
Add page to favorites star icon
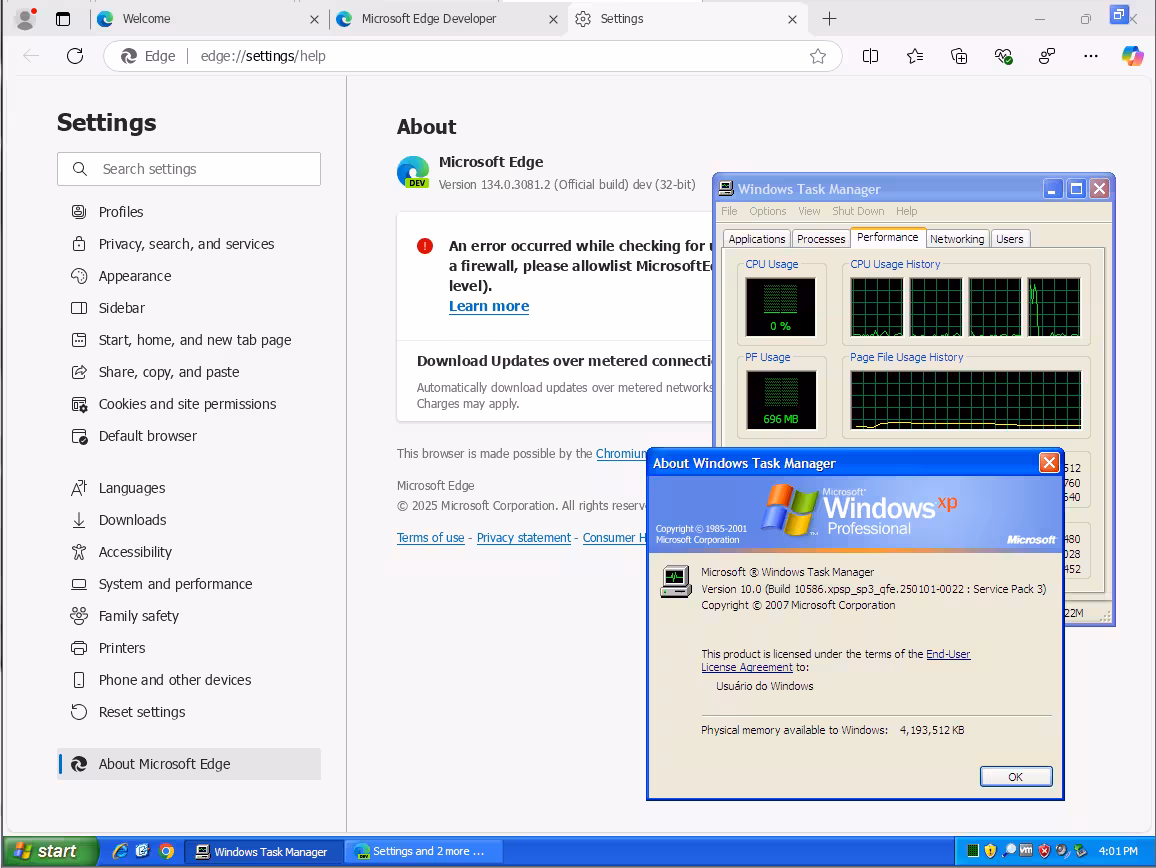(x=818, y=56)
